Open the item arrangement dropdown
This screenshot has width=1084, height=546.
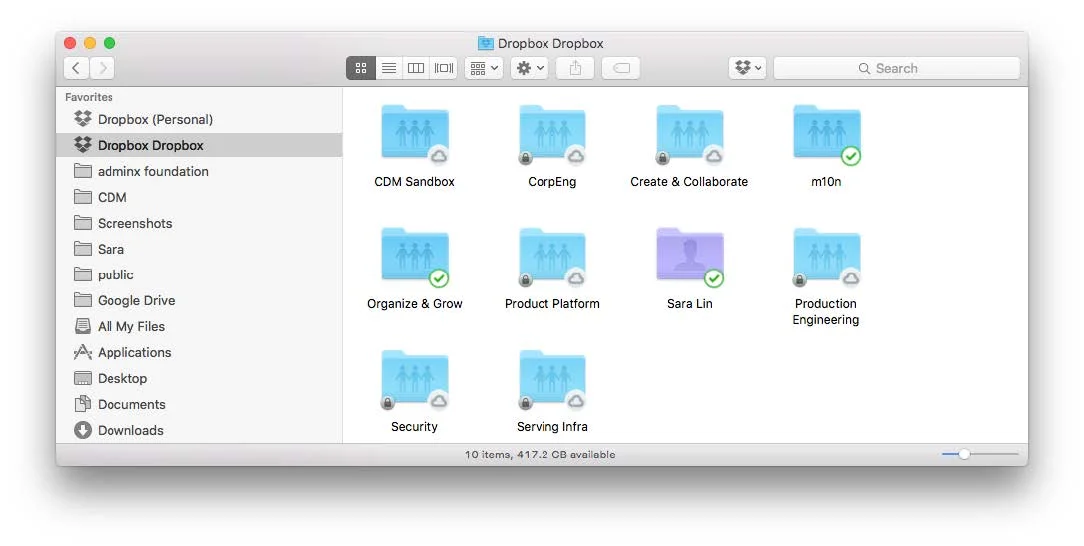(484, 68)
